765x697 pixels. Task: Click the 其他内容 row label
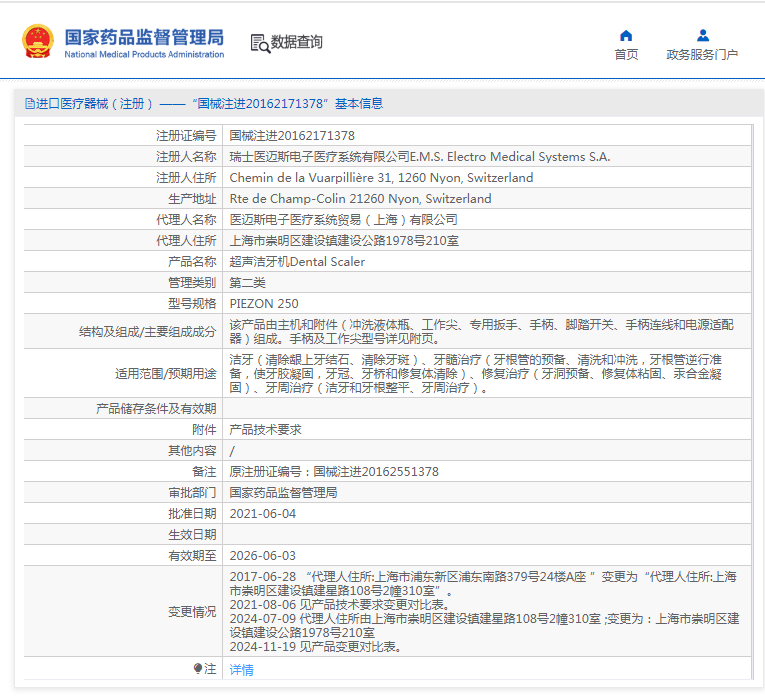coord(192,451)
